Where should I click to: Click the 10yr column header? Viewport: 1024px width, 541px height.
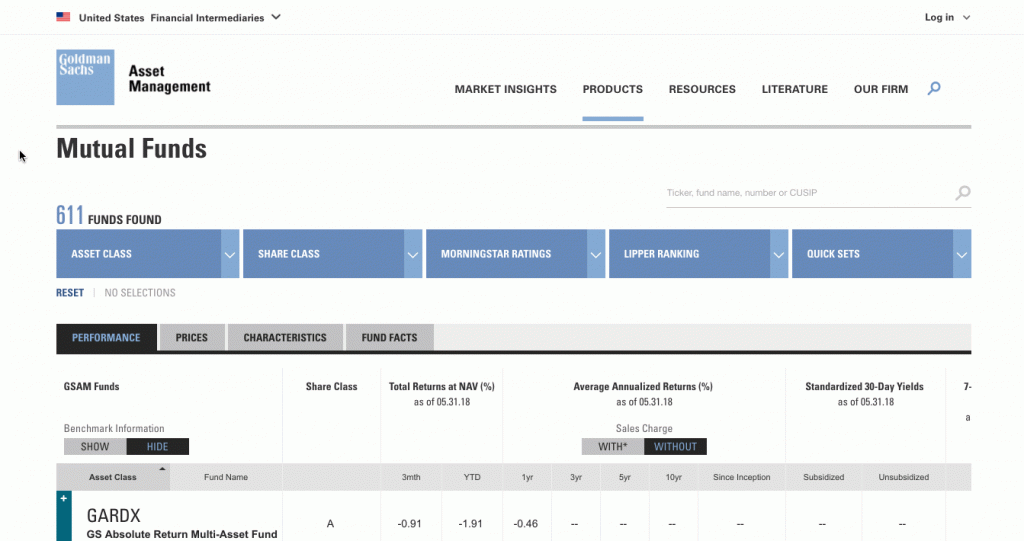coord(673,477)
